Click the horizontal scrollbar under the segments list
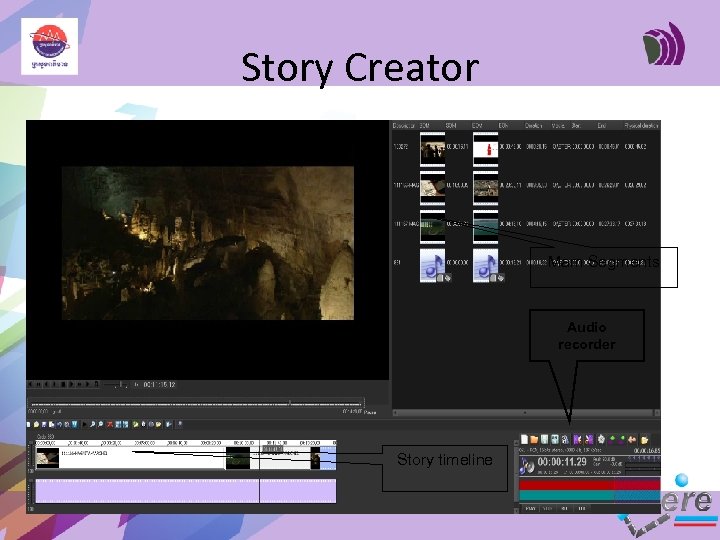 pos(526,412)
